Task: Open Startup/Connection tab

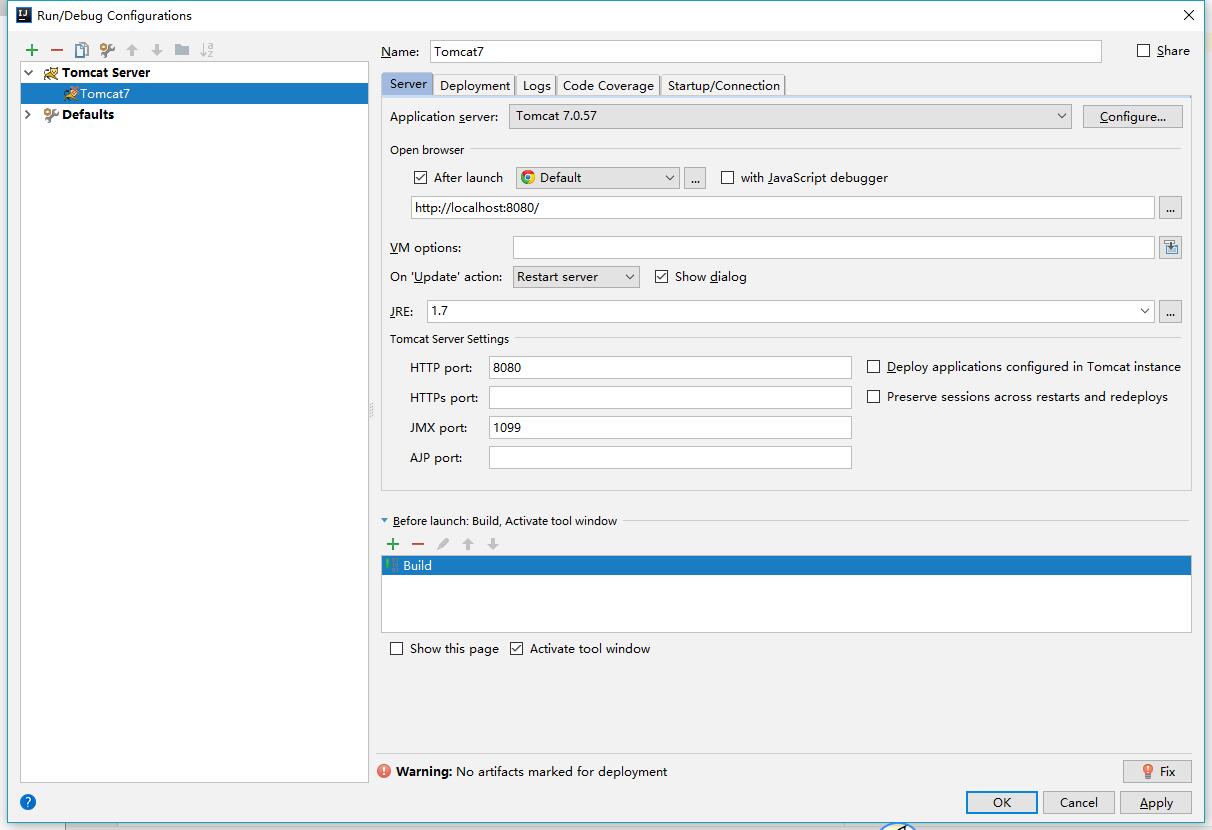Action: click(724, 86)
